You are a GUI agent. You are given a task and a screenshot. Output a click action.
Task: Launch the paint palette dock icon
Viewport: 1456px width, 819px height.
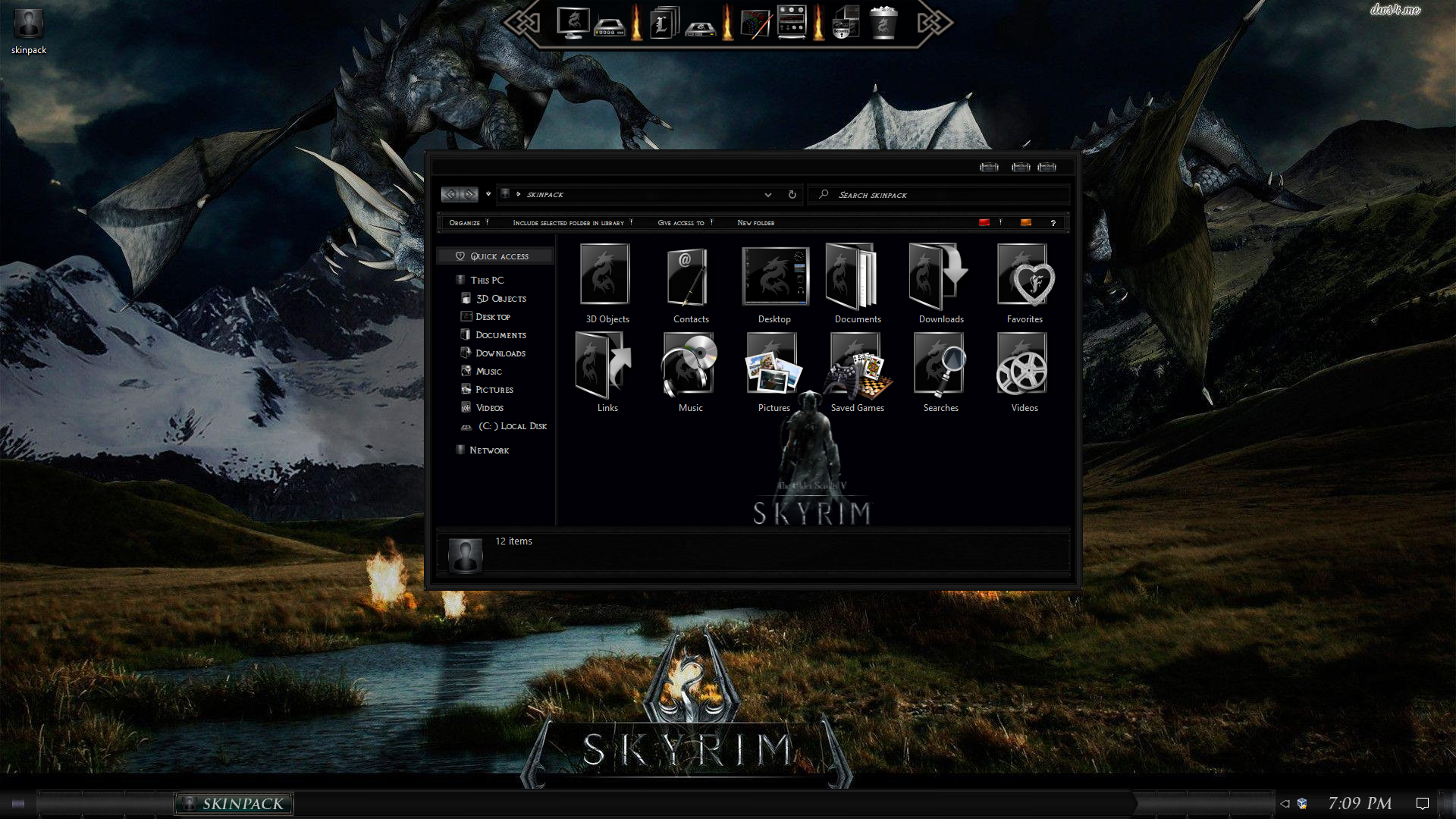click(x=755, y=23)
